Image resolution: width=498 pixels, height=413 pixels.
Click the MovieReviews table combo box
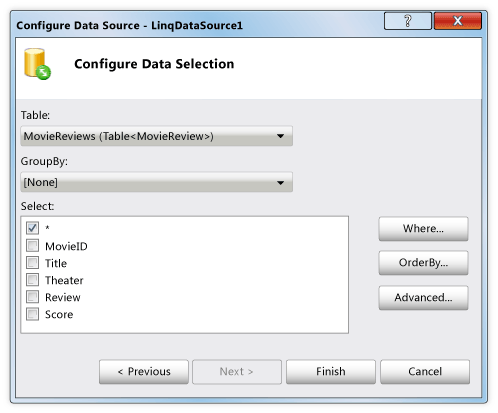pos(157,136)
